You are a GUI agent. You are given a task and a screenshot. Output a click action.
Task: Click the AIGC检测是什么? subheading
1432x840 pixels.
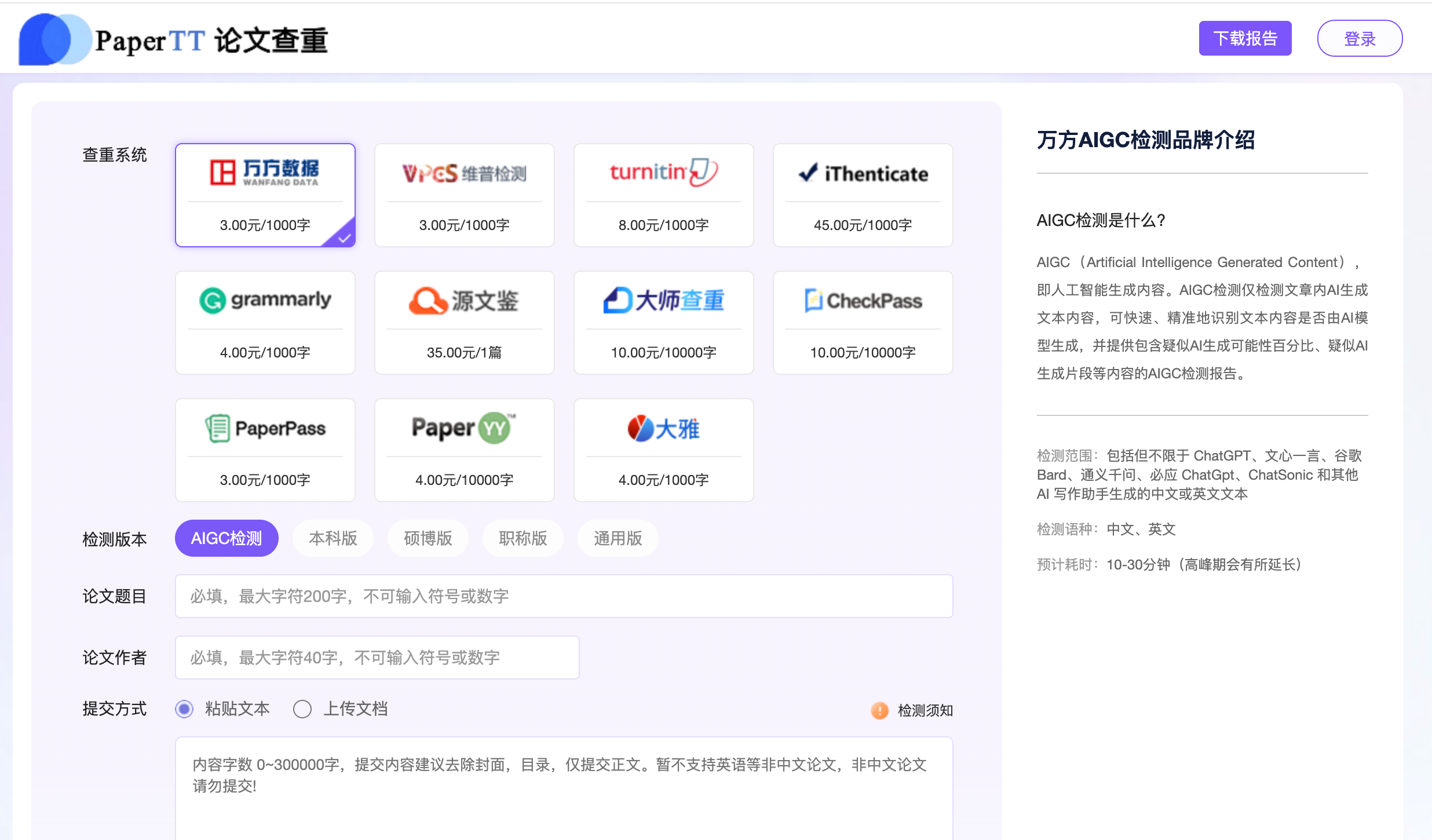[x=1101, y=220]
